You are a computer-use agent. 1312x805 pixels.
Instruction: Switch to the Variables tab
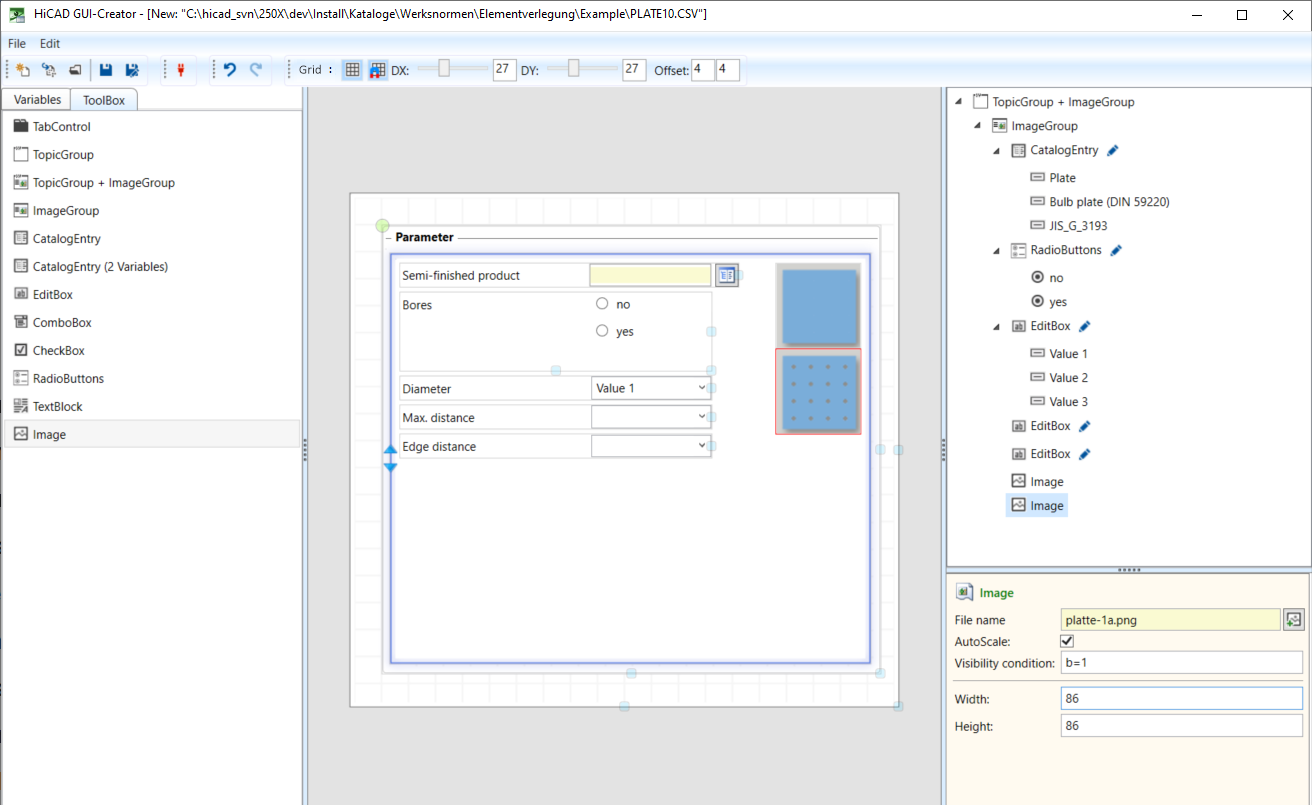(37, 100)
